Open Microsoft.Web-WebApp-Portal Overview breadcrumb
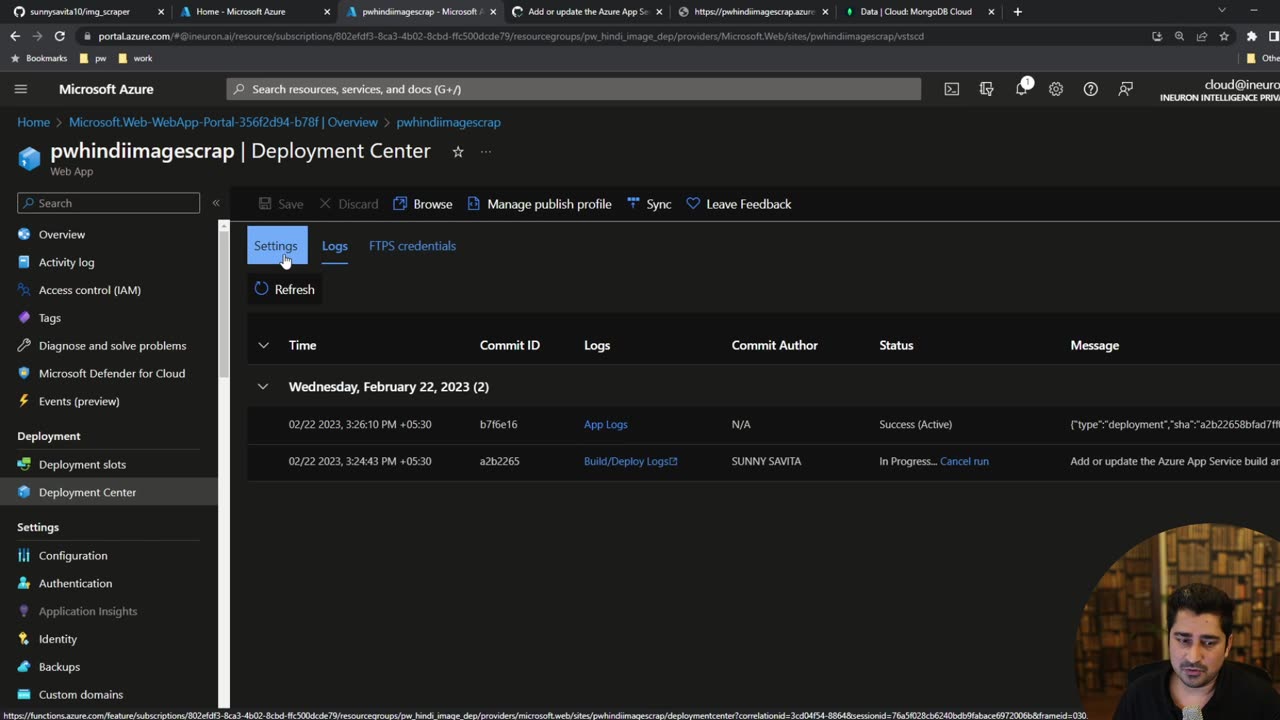 pyautogui.click(x=223, y=122)
